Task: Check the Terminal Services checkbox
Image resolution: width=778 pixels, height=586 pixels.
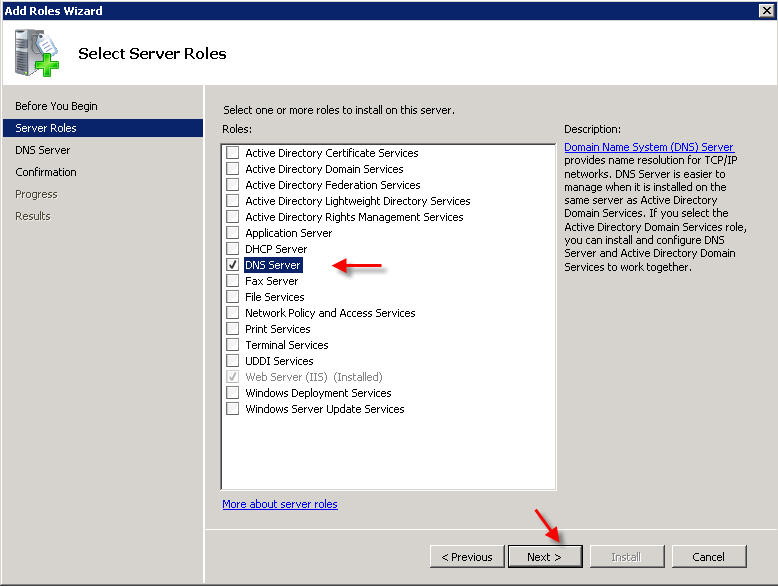Action: tap(232, 344)
